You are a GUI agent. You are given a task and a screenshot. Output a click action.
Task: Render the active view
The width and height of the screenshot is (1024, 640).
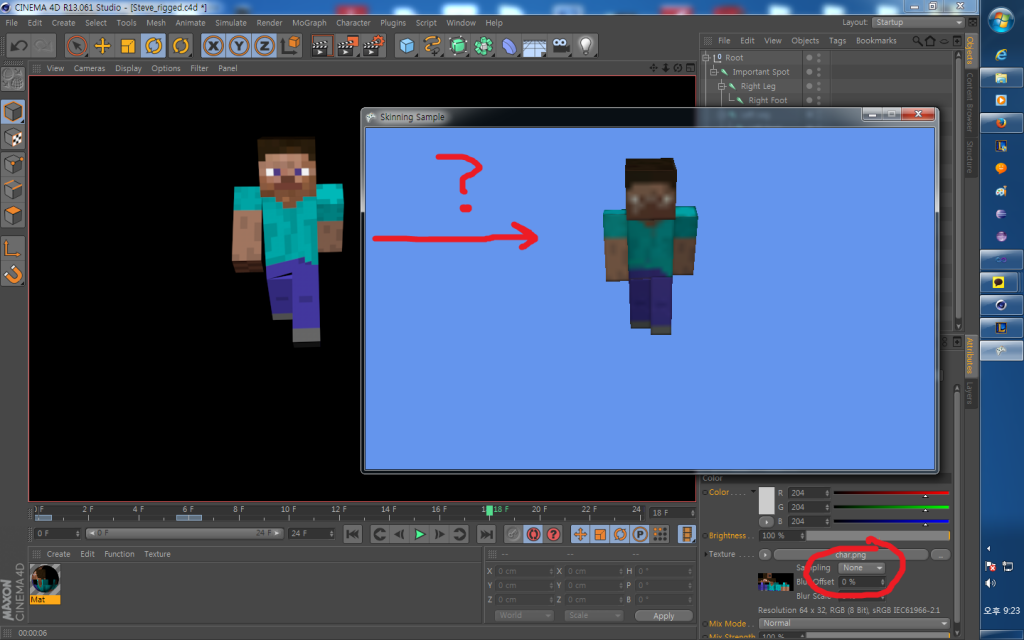(x=321, y=46)
